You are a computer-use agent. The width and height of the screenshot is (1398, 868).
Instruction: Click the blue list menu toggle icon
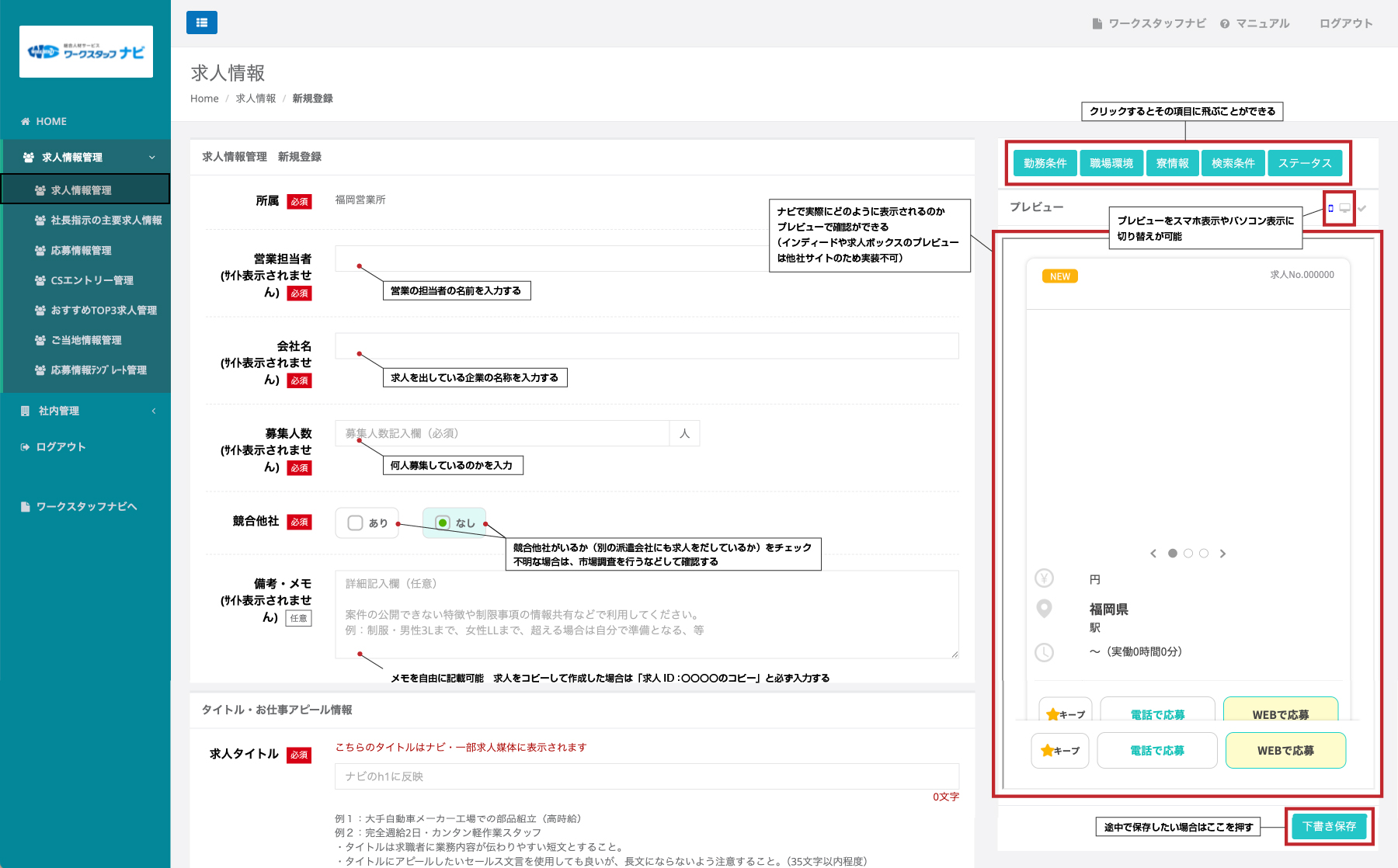[x=201, y=23]
